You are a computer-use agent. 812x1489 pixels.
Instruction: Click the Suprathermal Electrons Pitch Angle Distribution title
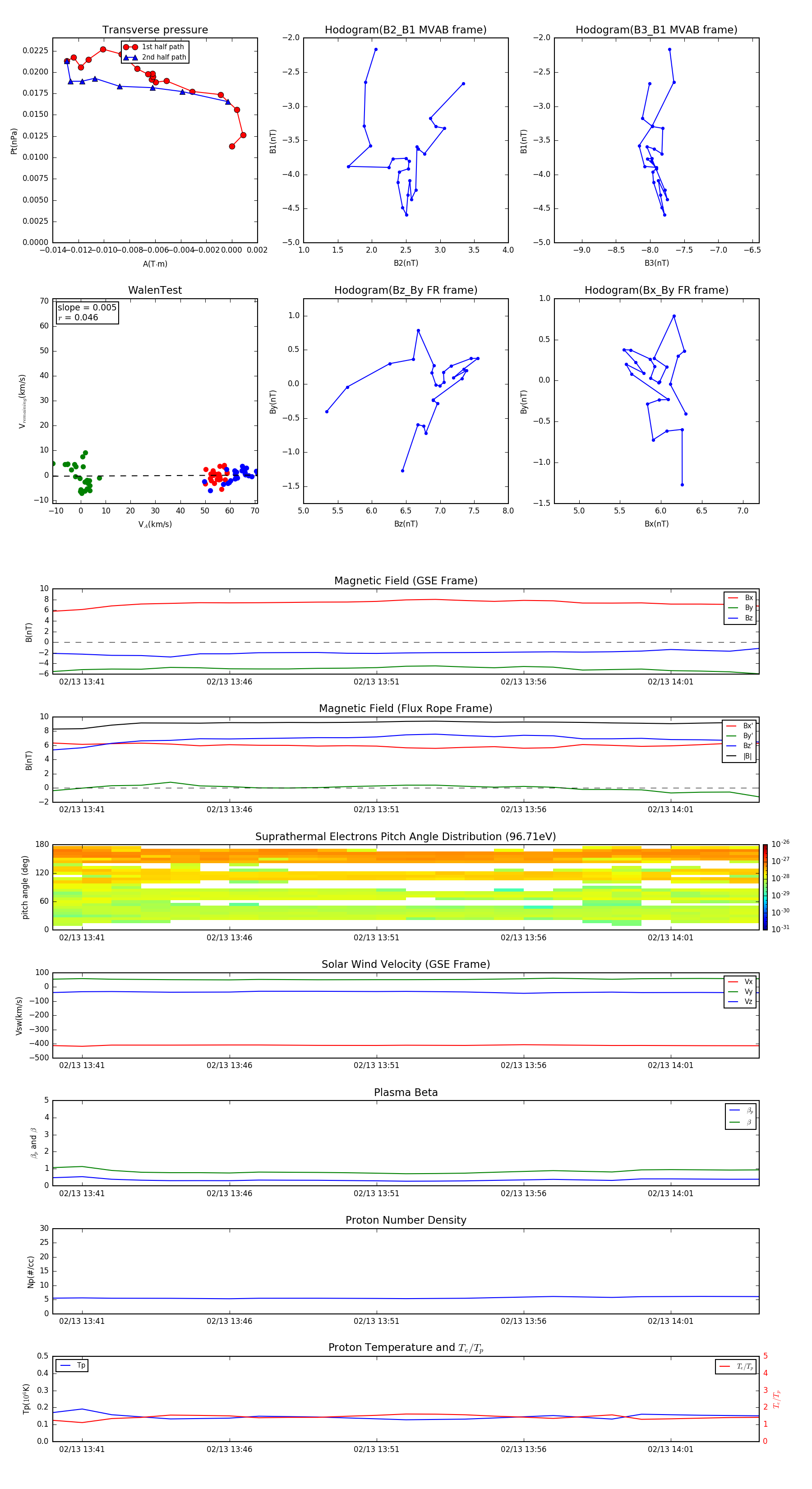point(406,837)
